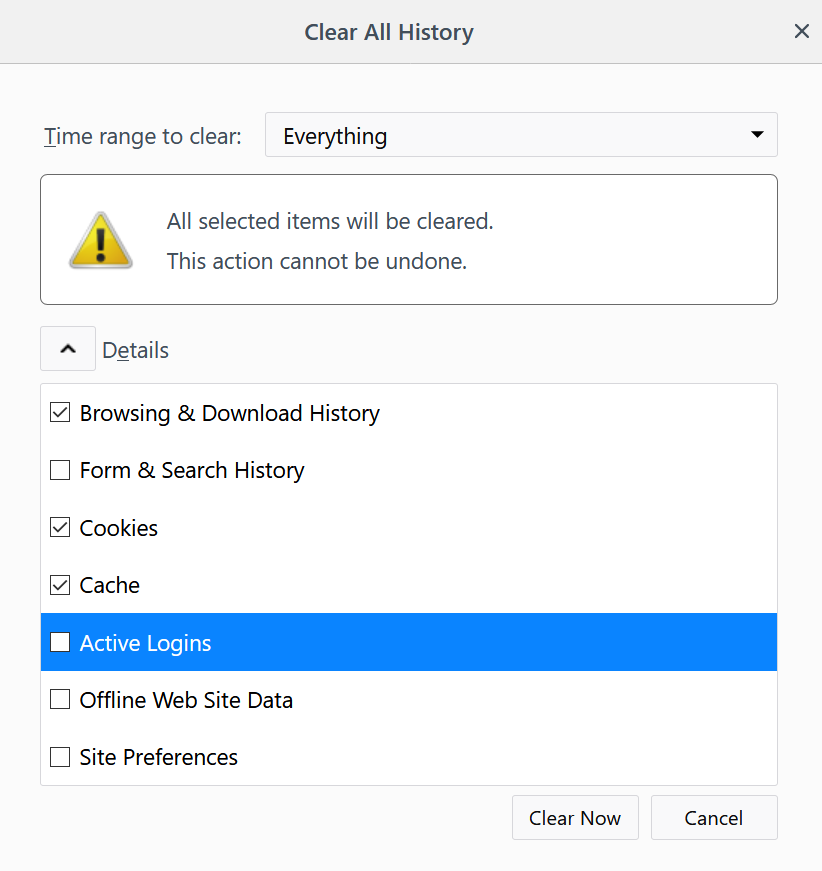This screenshot has height=871, width=822.
Task: Click the Clear Now button
Action: (575, 818)
